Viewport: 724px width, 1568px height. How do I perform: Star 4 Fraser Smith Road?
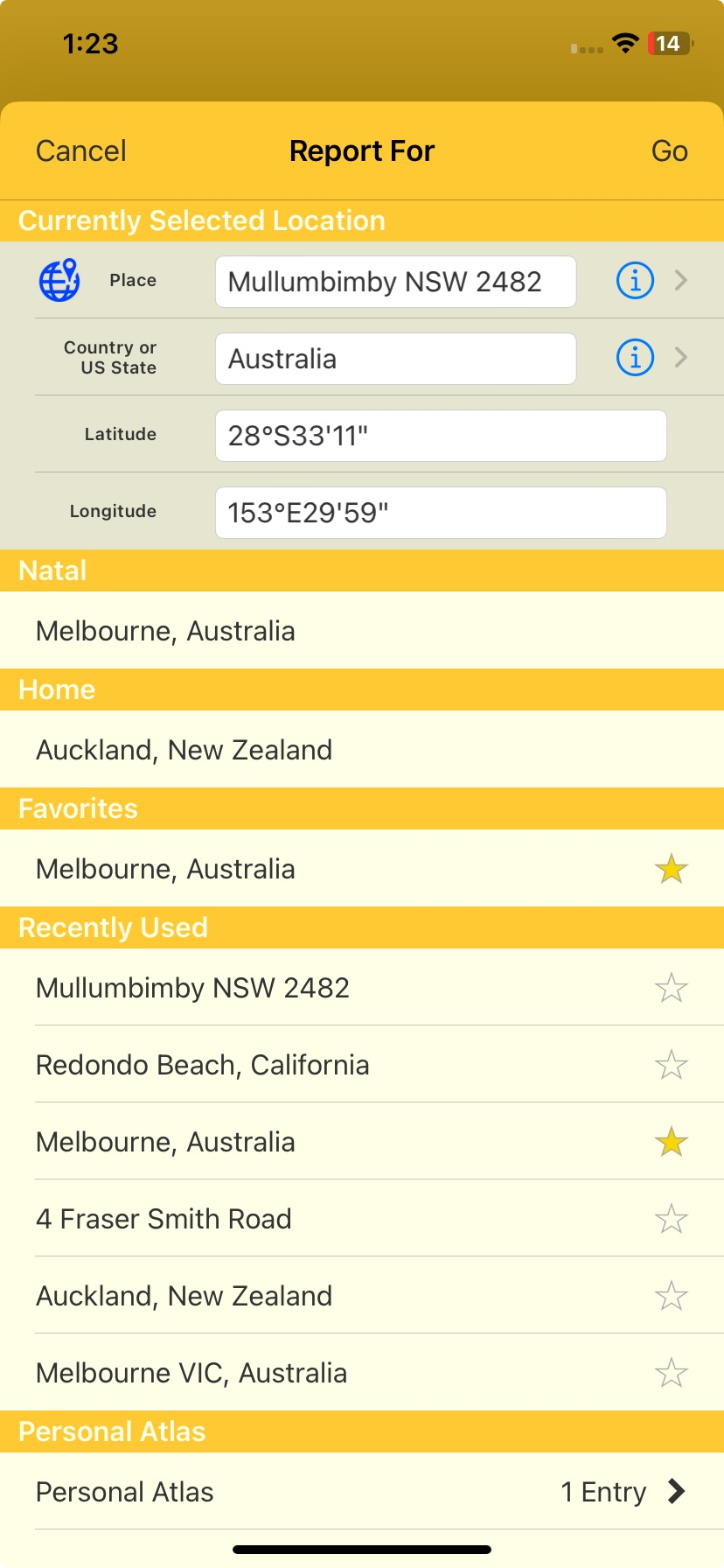click(672, 1219)
